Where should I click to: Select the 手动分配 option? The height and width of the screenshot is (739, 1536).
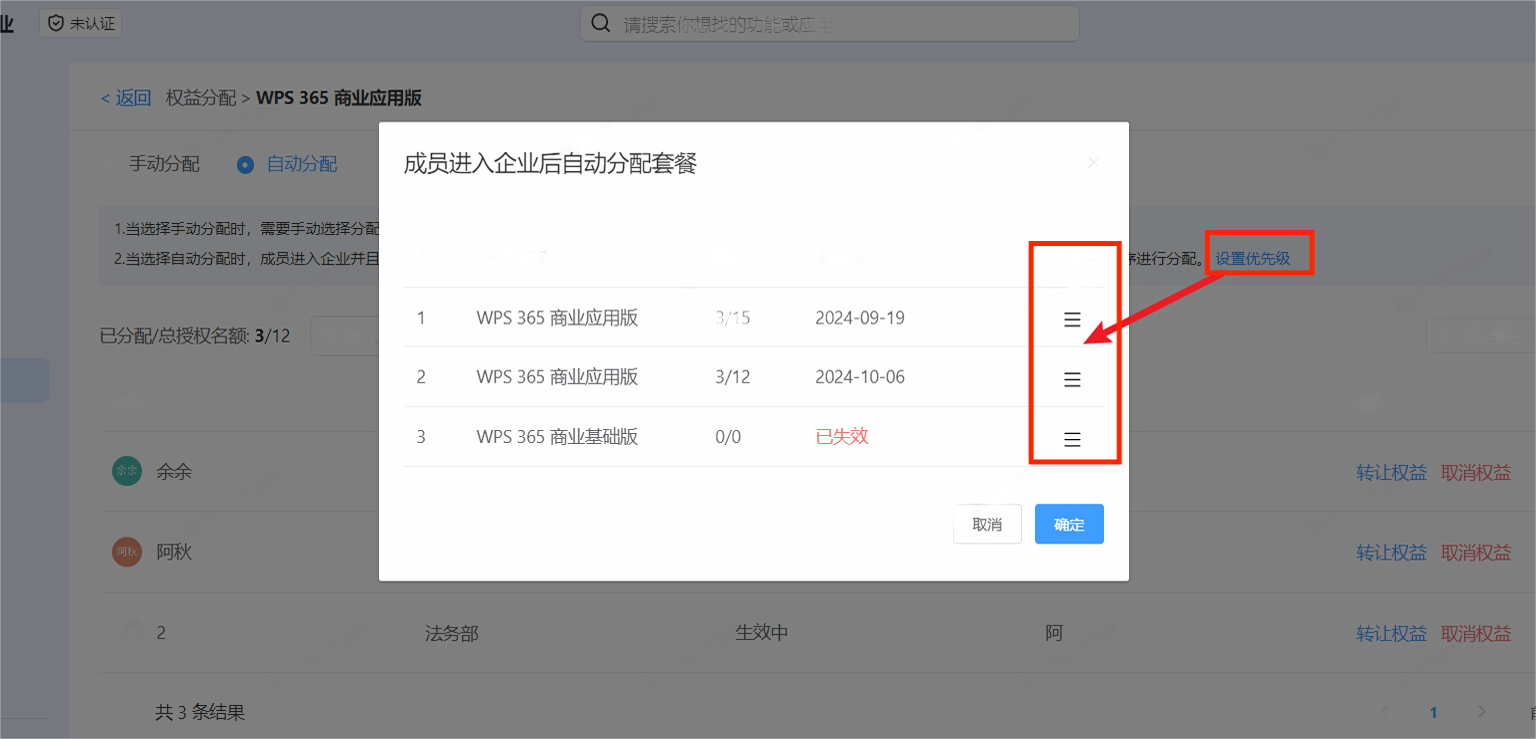coord(164,164)
